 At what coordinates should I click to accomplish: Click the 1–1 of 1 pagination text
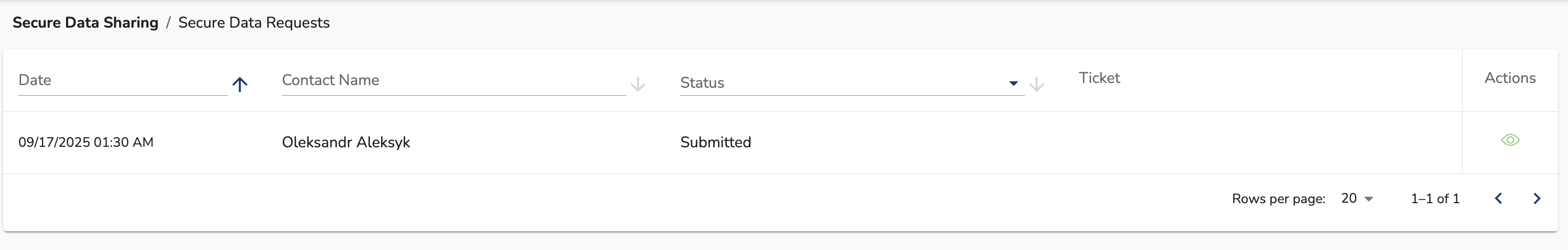(x=1435, y=199)
